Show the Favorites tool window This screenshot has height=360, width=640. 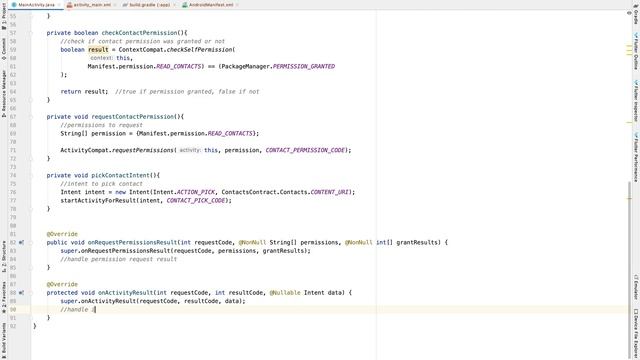click(x=4, y=297)
